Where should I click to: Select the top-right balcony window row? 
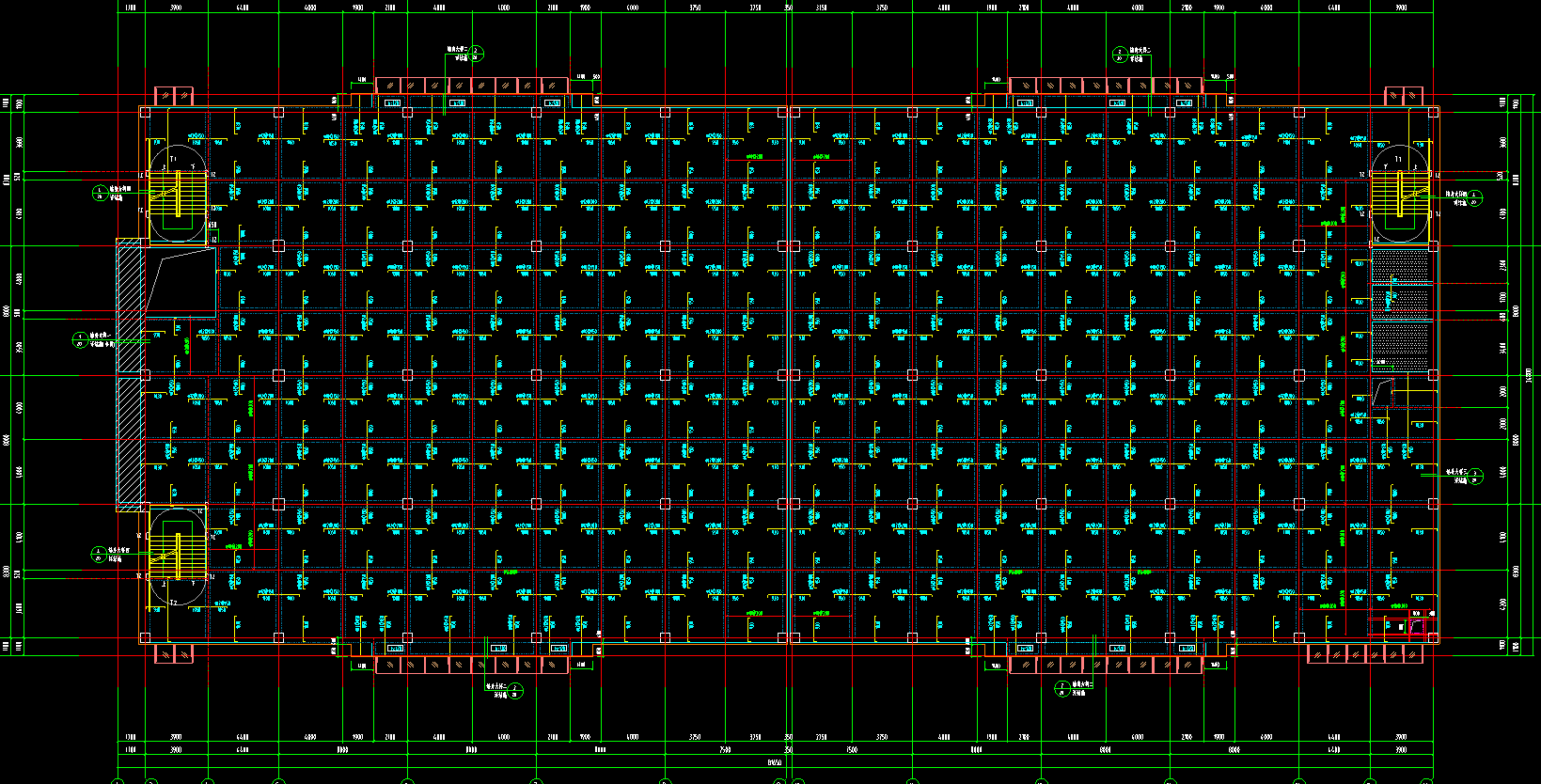pos(1106,86)
